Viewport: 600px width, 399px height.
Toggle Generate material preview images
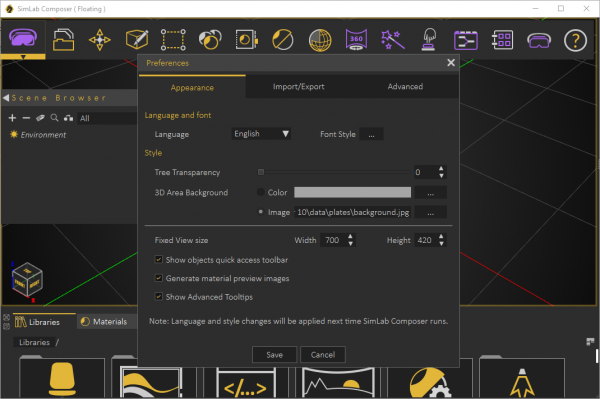point(158,278)
